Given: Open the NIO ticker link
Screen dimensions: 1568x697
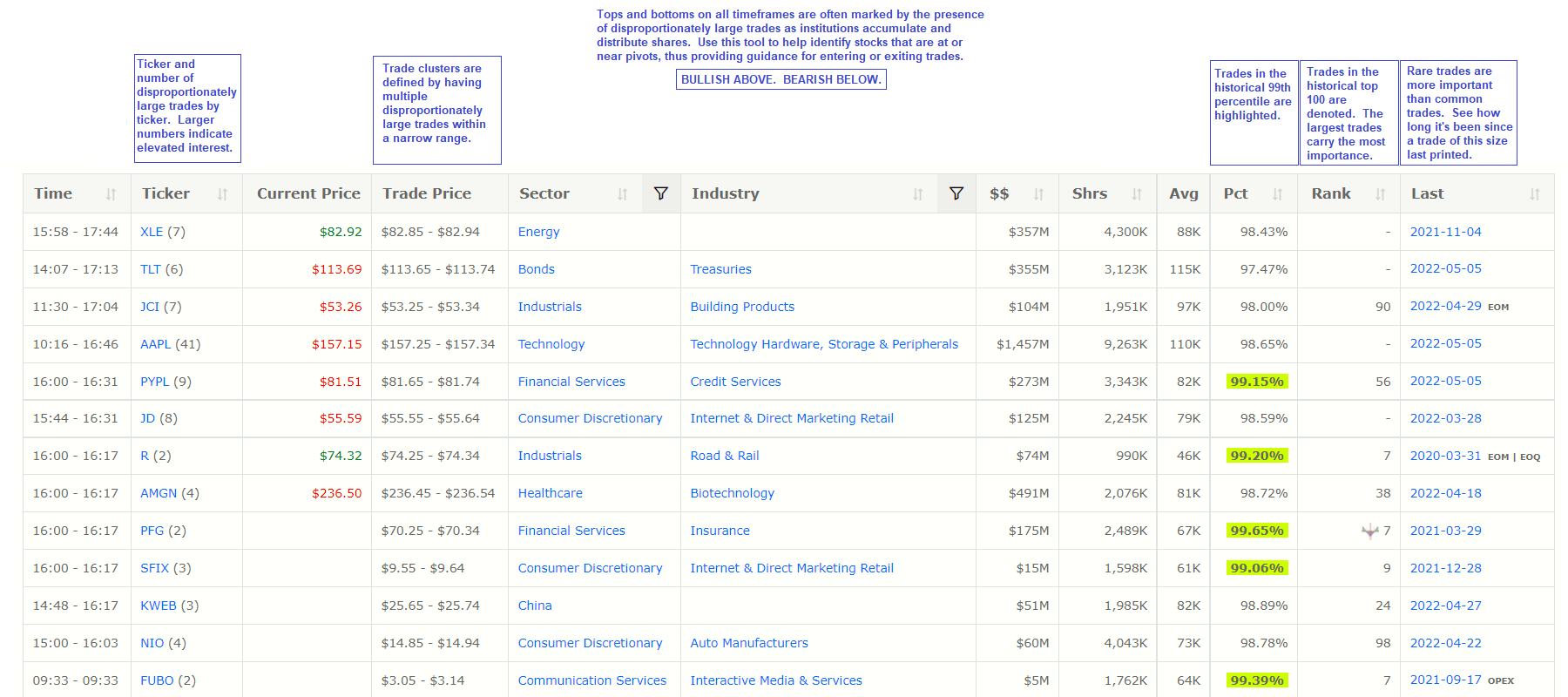Looking at the screenshot, I should pyautogui.click(x=152, y=643).
